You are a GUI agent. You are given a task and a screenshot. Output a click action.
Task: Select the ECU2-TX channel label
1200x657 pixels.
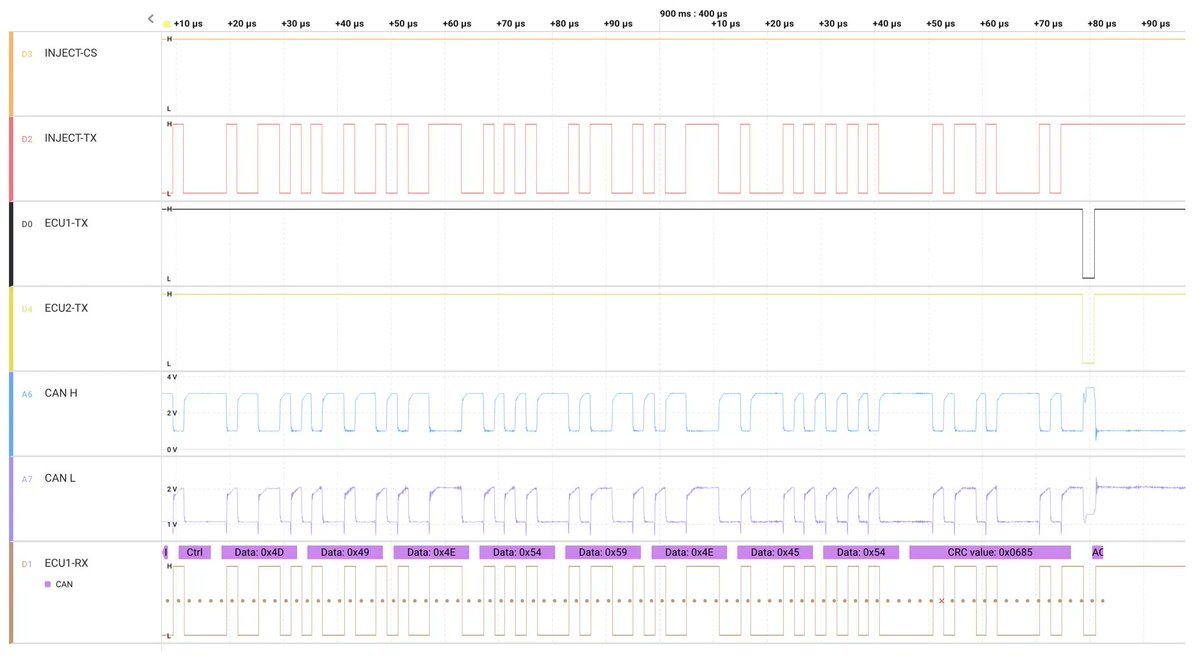click(66, 308)
